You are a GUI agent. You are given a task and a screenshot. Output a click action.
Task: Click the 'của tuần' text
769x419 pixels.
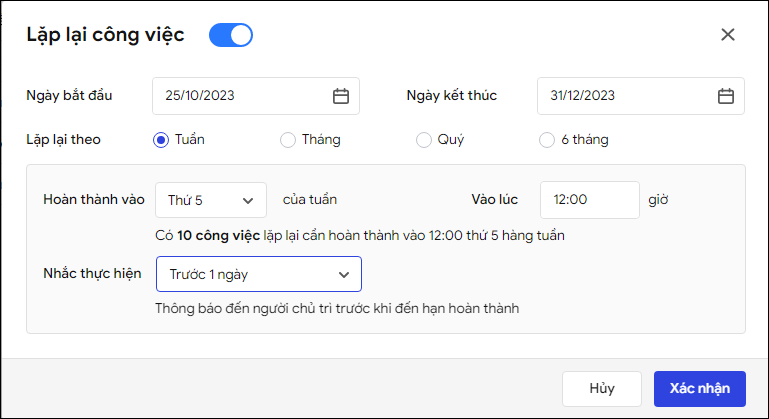click(310, 199)
